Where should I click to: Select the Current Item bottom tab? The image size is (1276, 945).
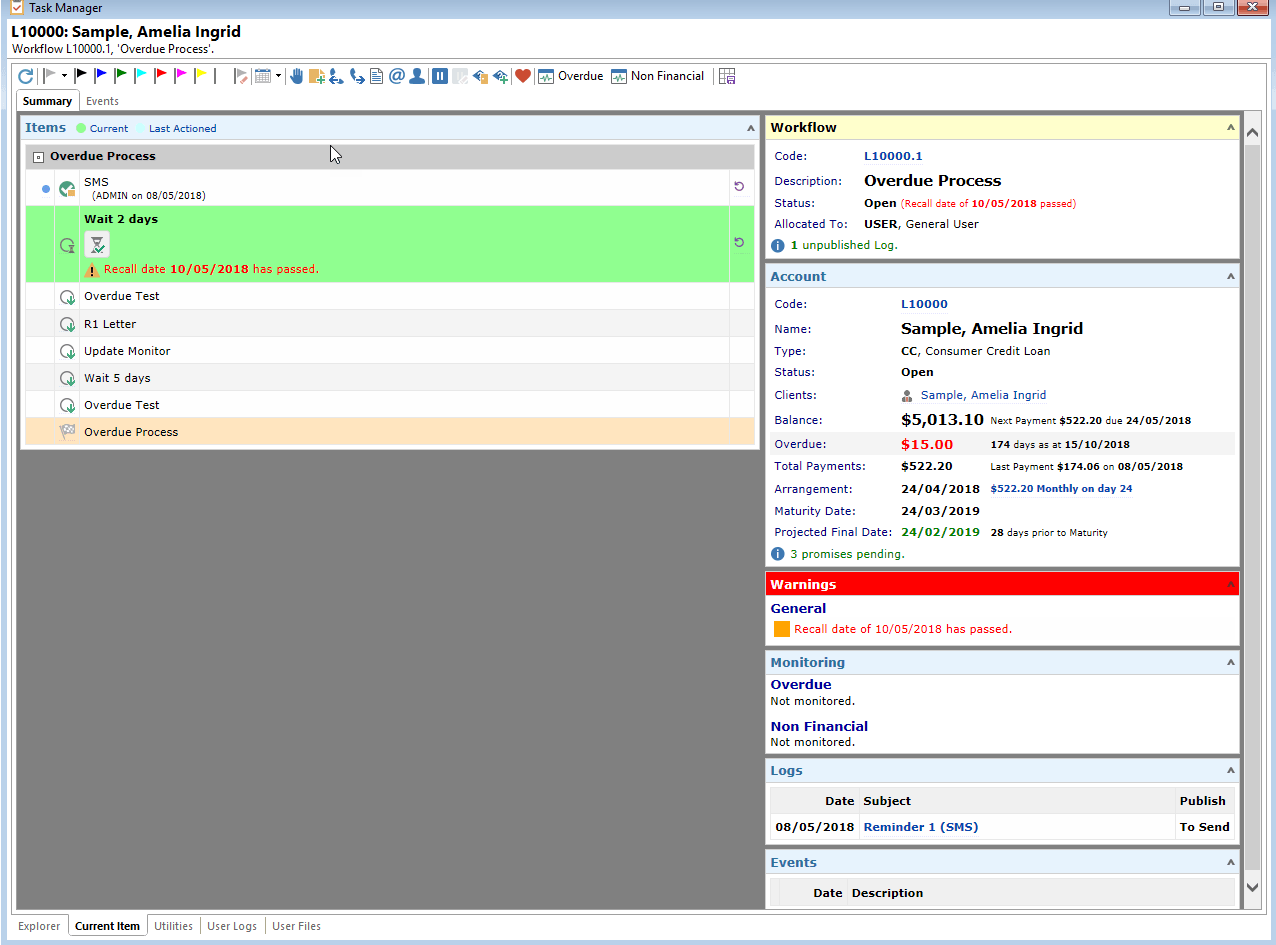pos(107,926)
